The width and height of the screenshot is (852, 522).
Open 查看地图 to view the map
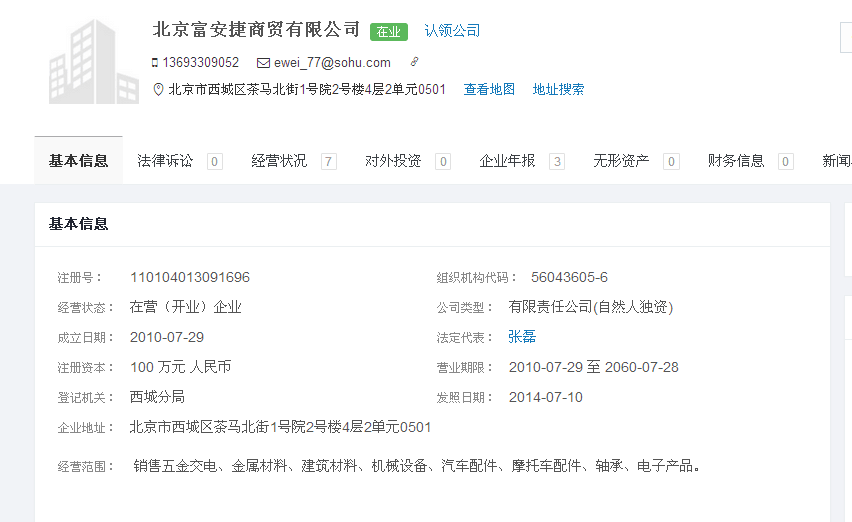click(489, 90)
